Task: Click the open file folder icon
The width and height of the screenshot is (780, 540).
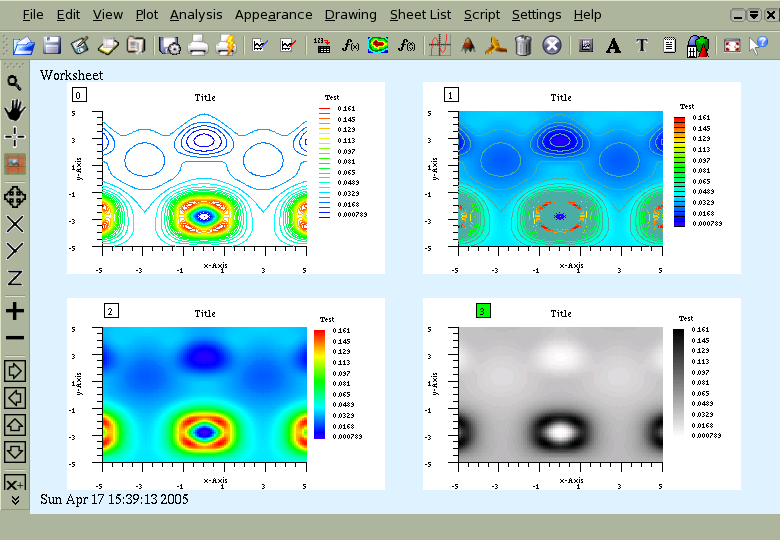Action: pos(23,46)
